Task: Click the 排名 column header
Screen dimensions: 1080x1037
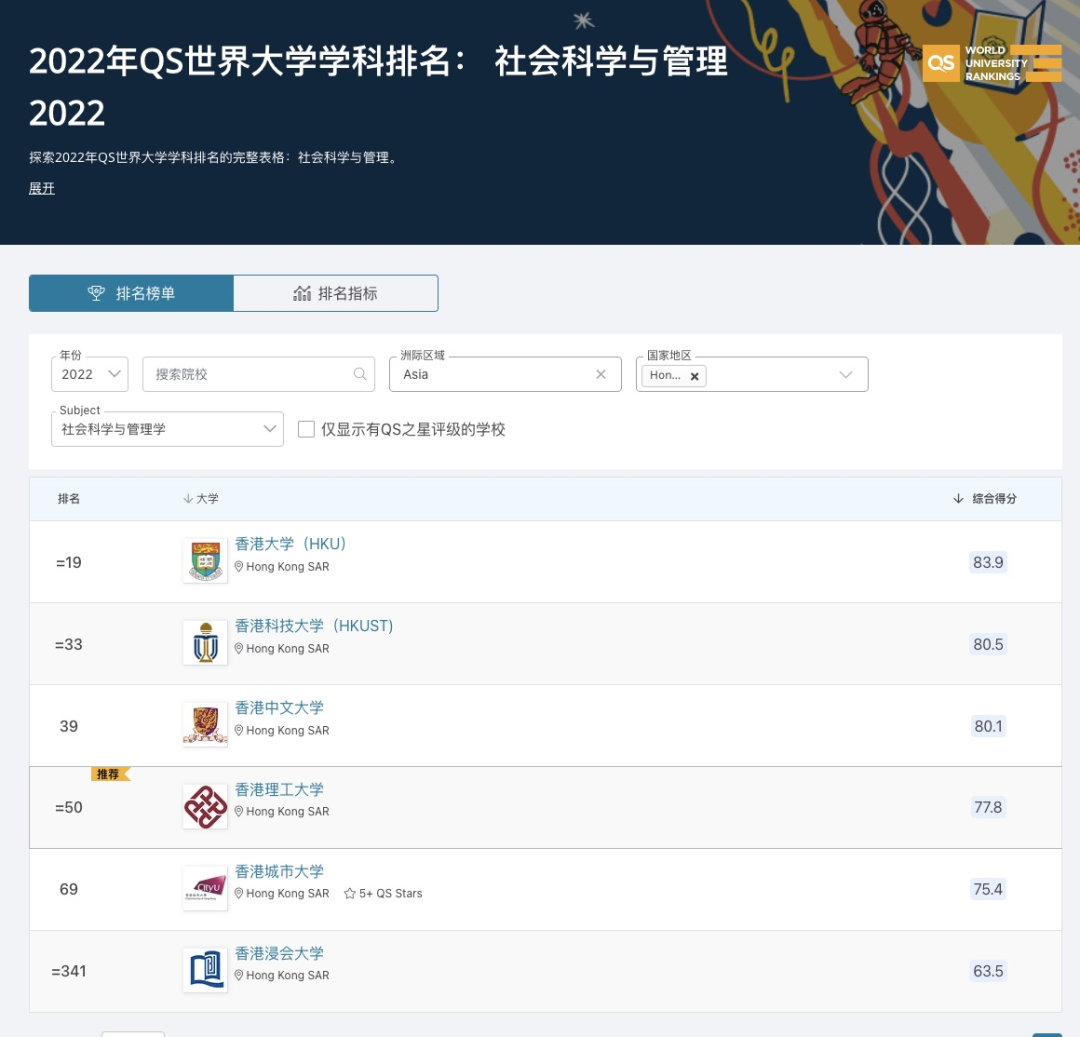Action: point(69,499)
